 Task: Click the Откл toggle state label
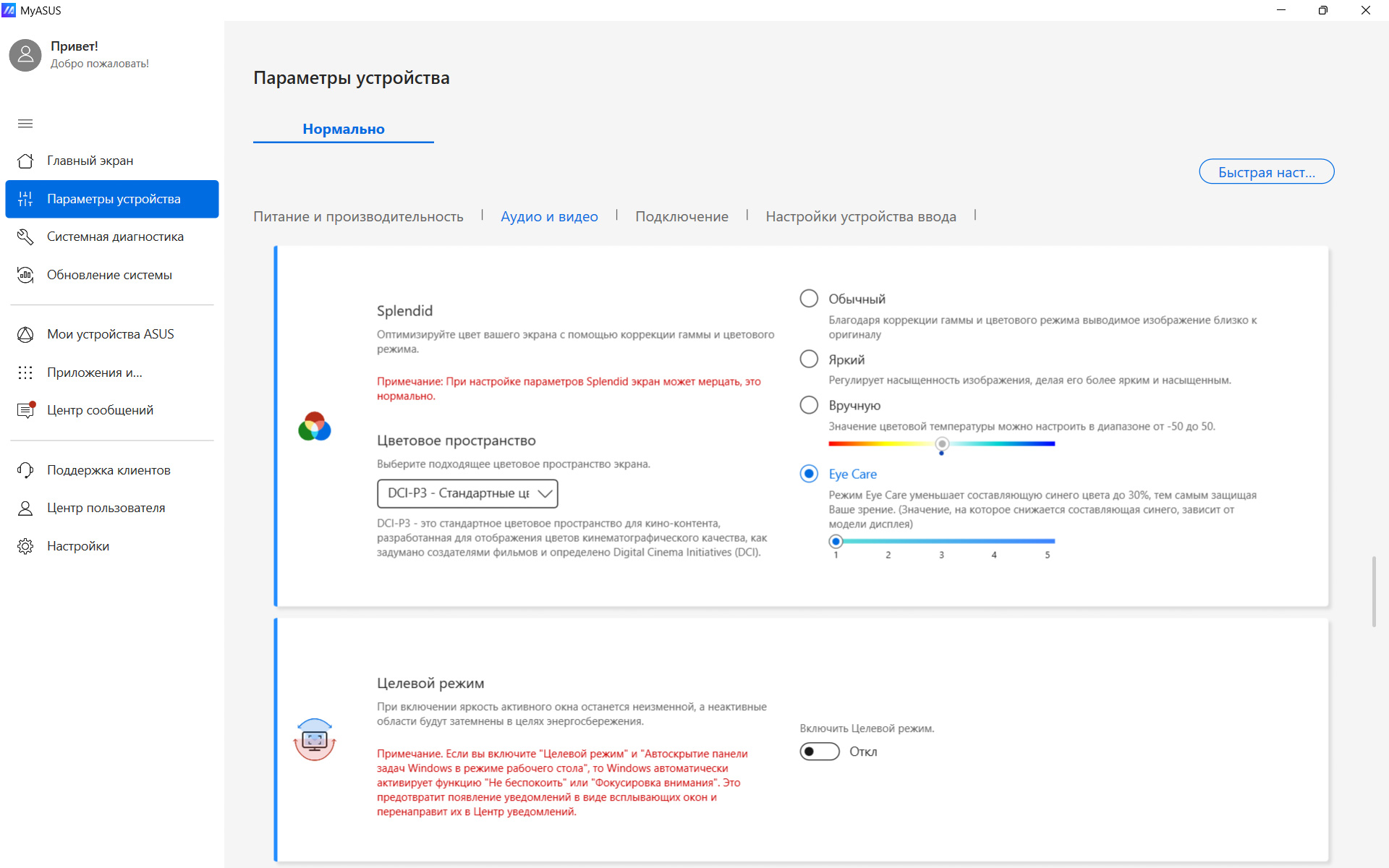tap(863, 752)
